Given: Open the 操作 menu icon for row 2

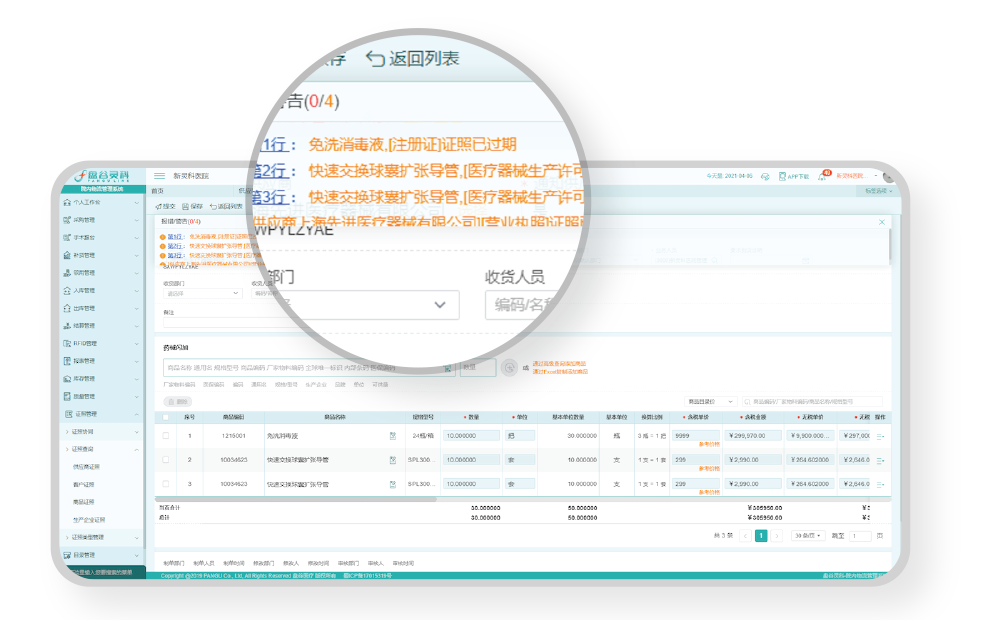Looking at the screenshot, I should click(880, 460).
